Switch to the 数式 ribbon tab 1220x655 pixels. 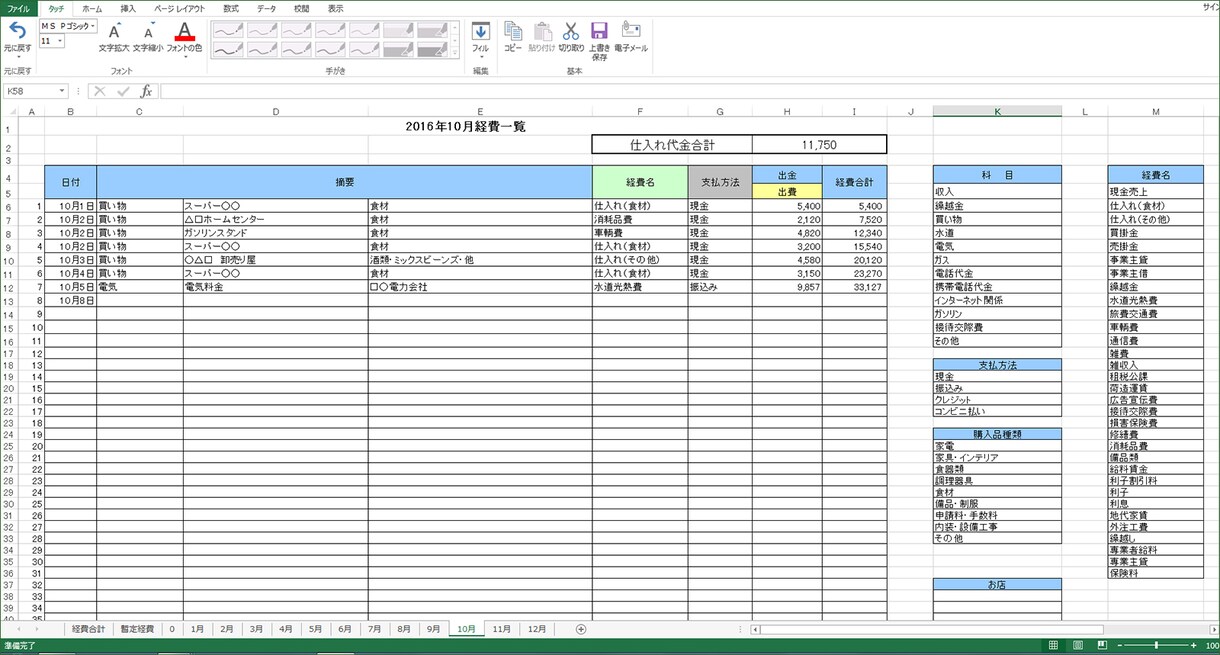click(231, 7)
